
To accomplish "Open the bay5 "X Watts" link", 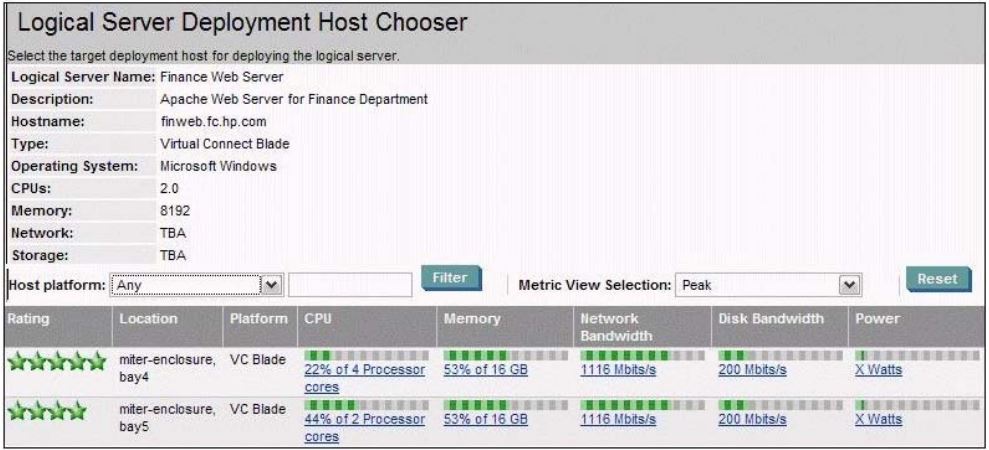I will click(x=879, y=419).
